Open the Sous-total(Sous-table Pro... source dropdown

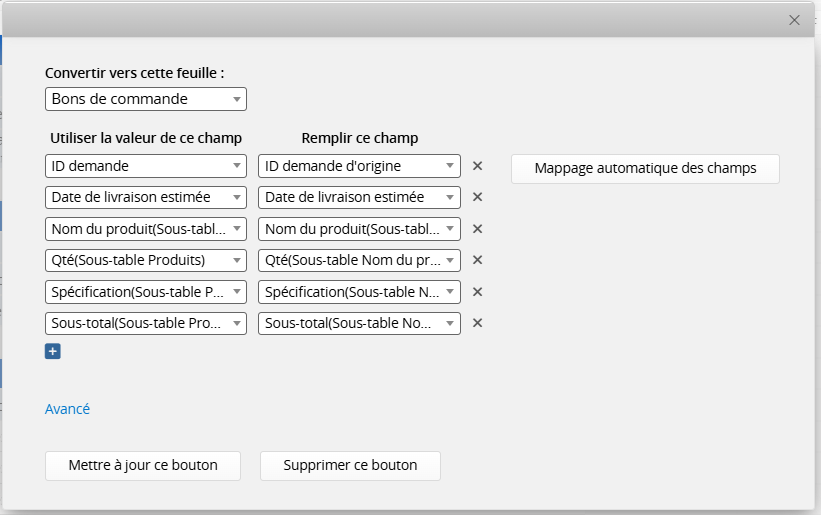146,323
